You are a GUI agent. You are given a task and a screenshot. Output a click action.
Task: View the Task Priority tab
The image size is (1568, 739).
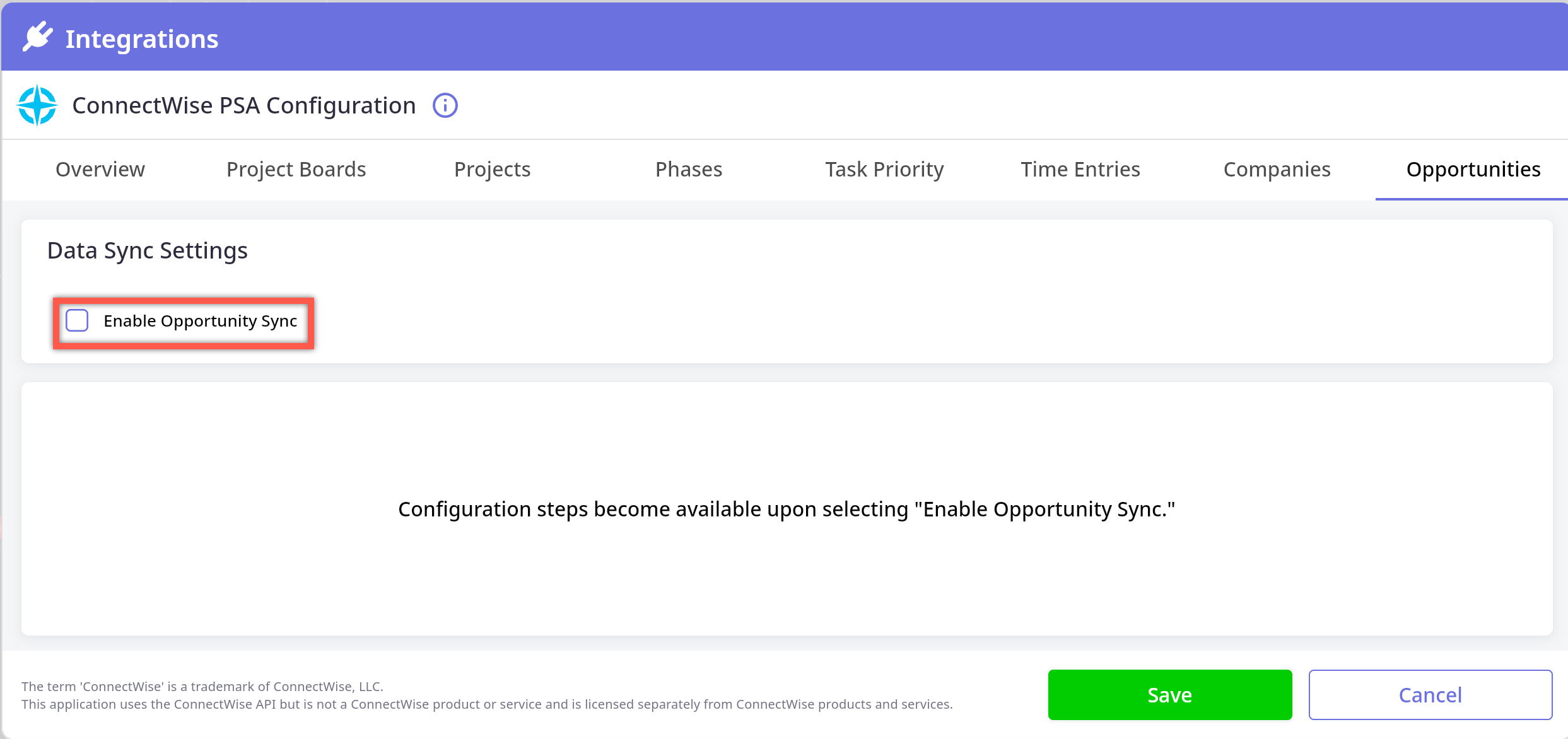pyautogui.click(x=884, y=170)
